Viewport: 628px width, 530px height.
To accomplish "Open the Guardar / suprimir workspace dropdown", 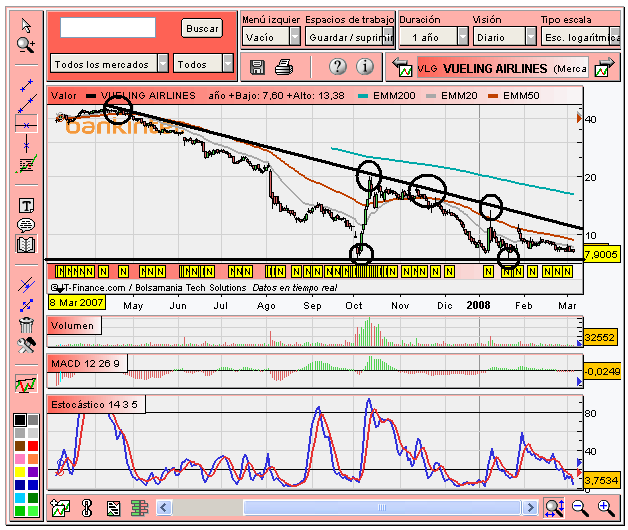I will (350, 37).
